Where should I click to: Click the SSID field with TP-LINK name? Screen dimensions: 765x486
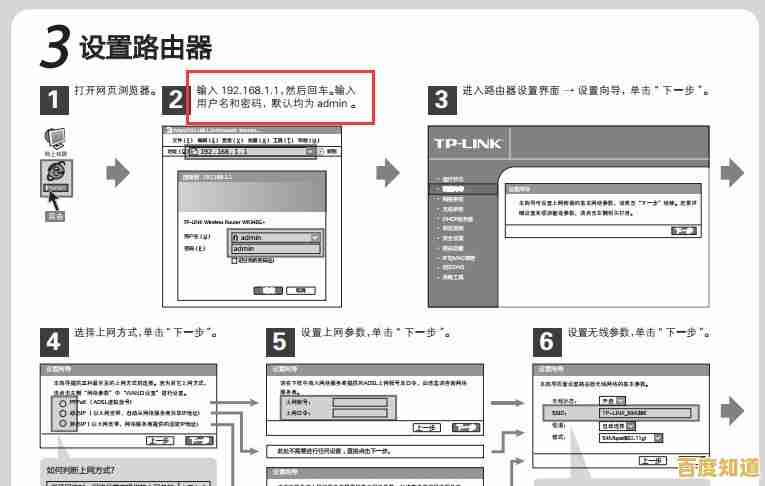[644, 412]
